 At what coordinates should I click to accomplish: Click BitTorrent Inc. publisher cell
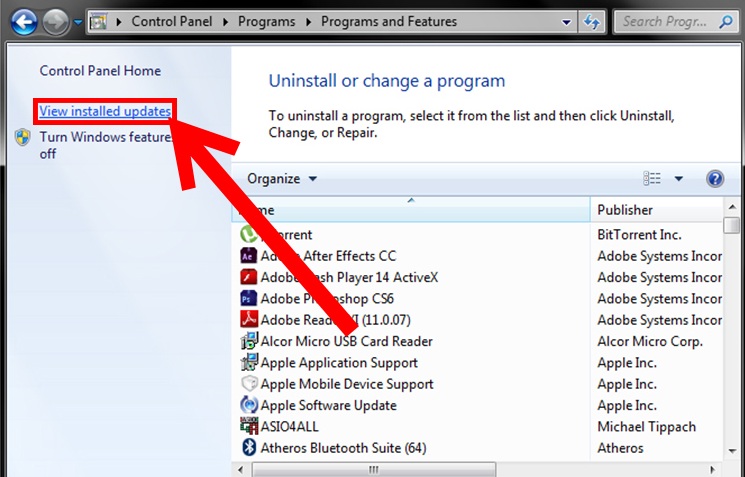[639, 235]
